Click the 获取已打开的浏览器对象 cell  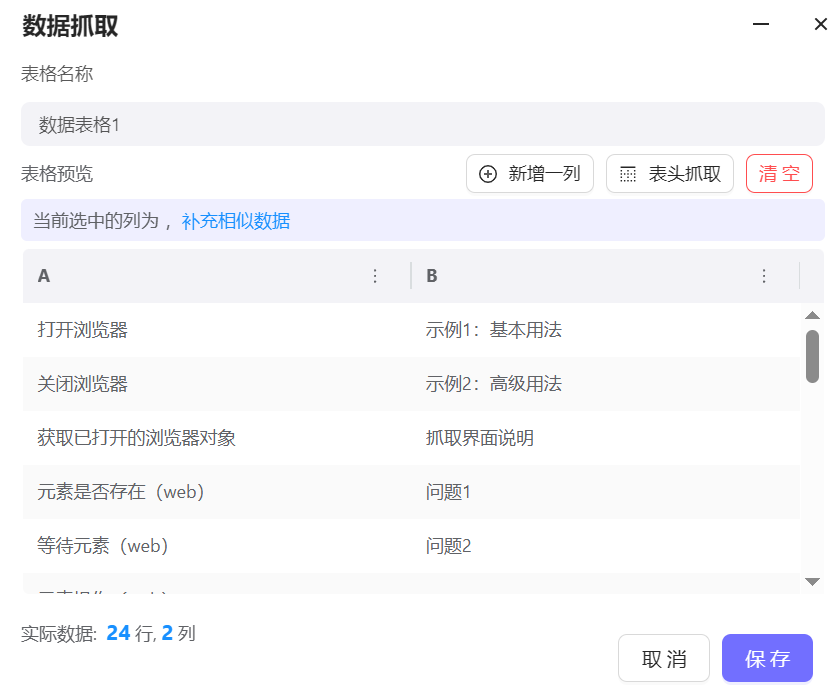(136, 438)
